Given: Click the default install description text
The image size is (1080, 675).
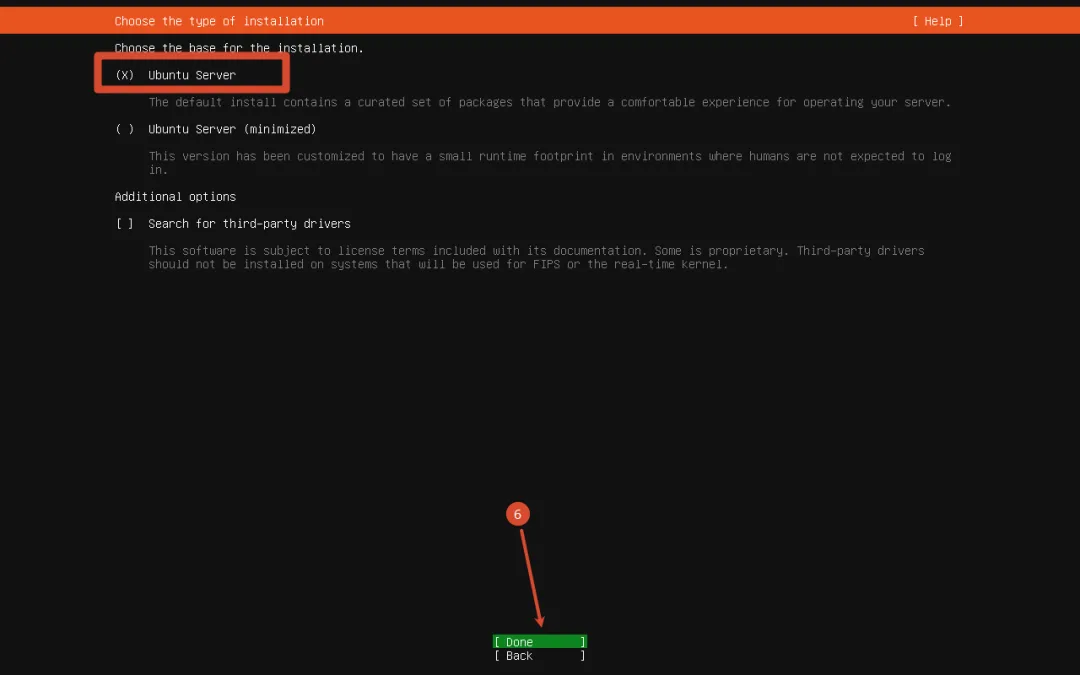Looking at the screenshot, I should tap(550, 103).
